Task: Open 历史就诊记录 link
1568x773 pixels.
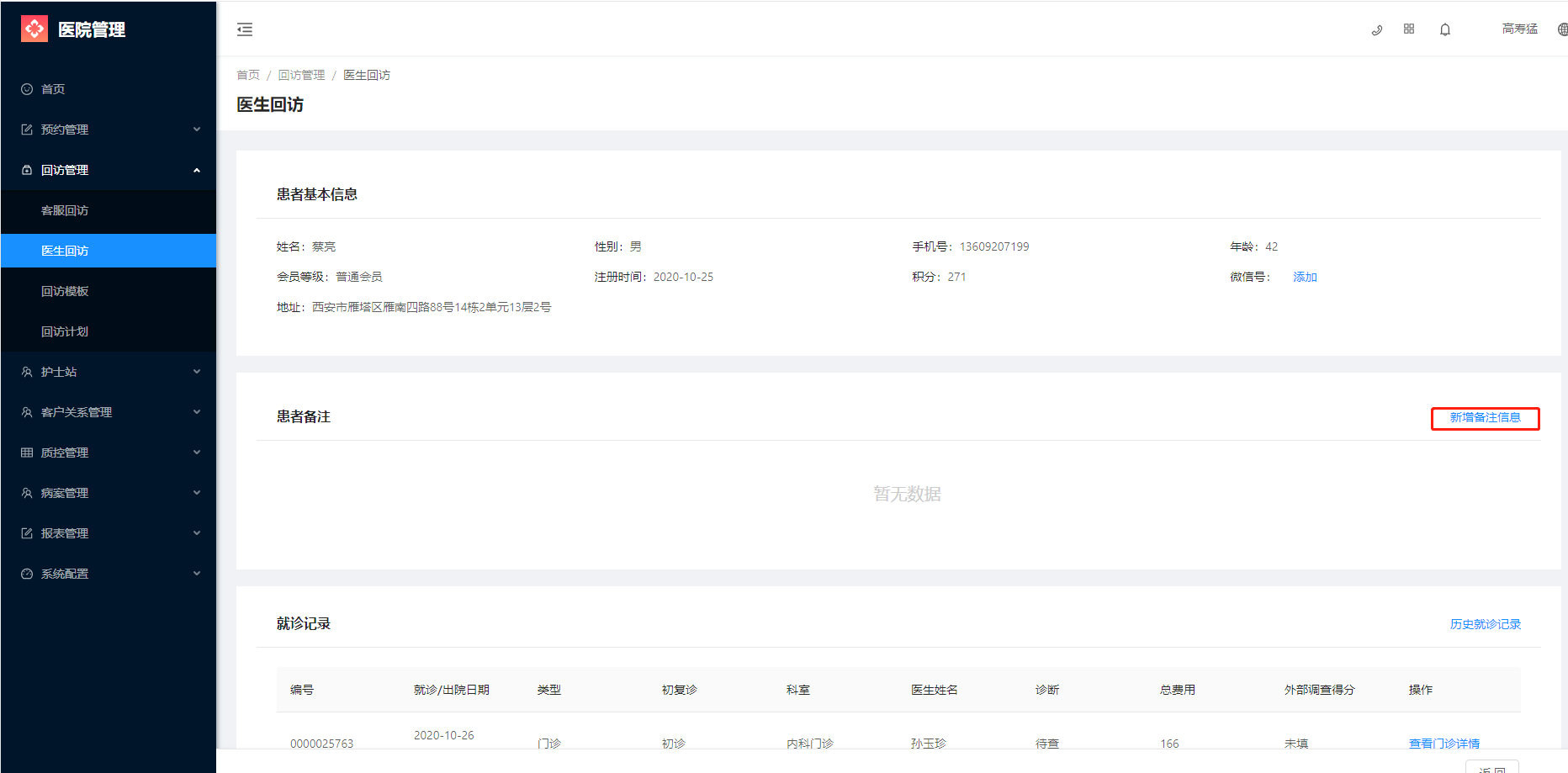Action: (1486, 624)
